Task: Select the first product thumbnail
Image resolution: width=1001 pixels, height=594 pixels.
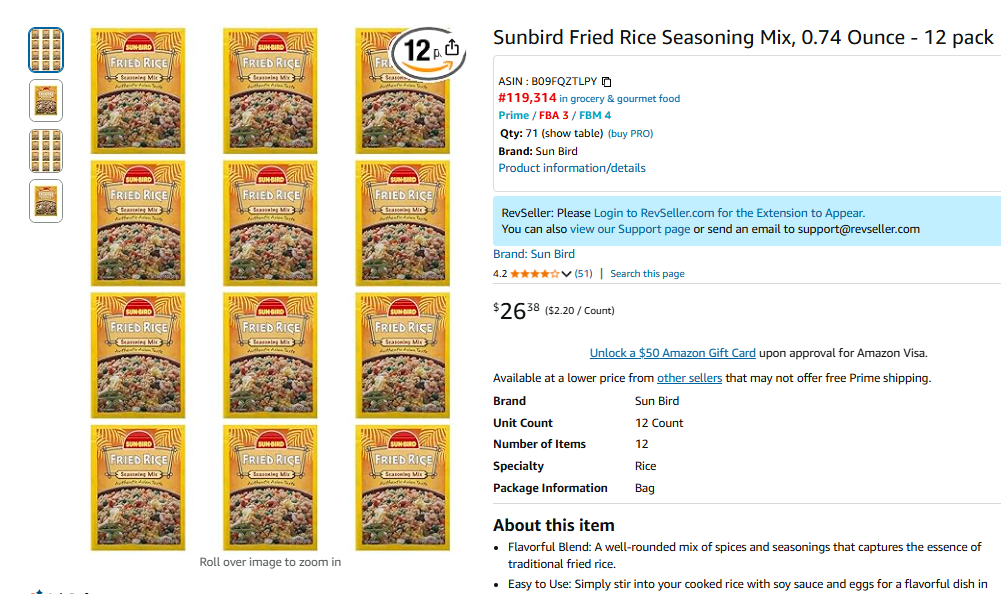Action: pyautogui.click(x=46, y=50)
